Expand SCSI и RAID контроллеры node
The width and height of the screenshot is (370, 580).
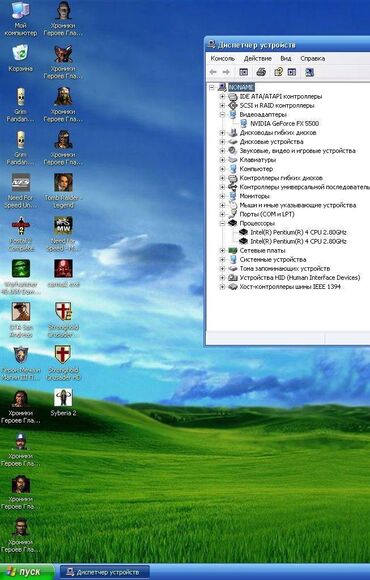222,106
